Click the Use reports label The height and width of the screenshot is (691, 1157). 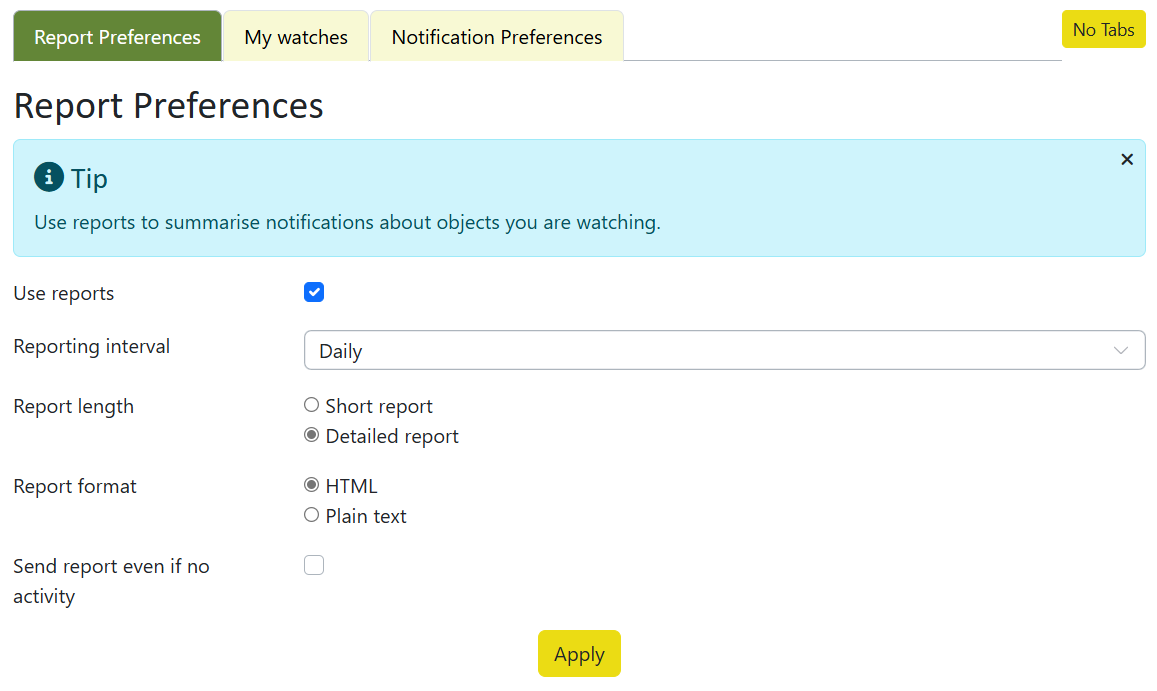coord(63,294)
